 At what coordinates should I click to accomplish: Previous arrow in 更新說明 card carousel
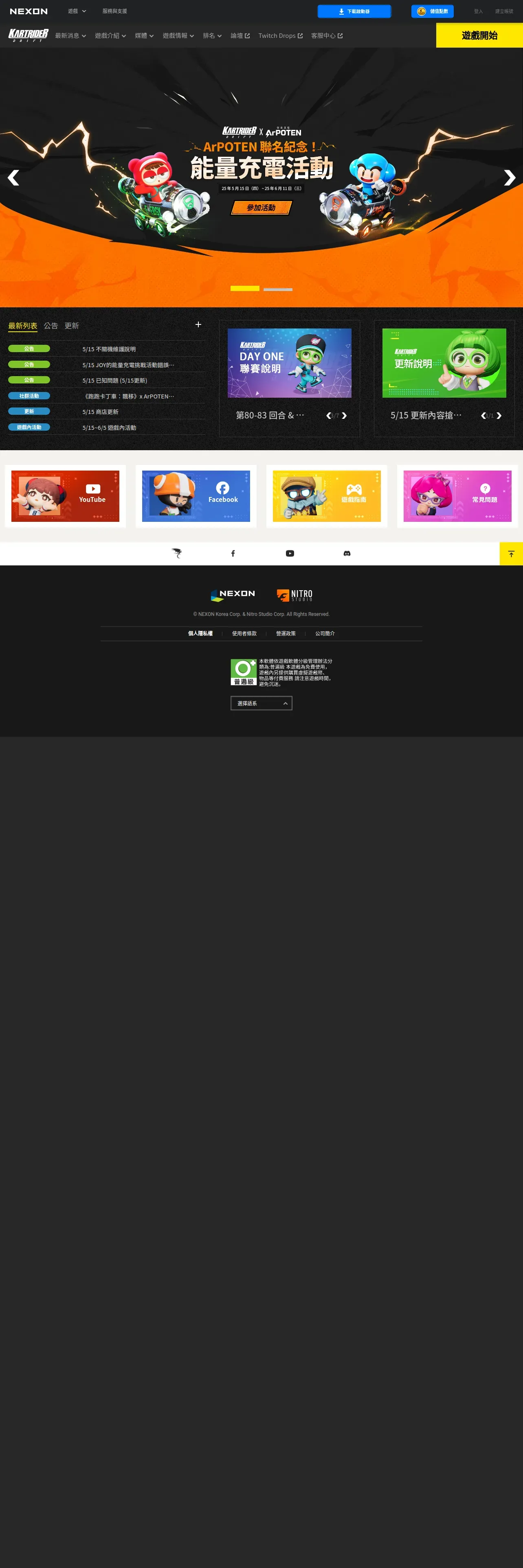(483, 416)
